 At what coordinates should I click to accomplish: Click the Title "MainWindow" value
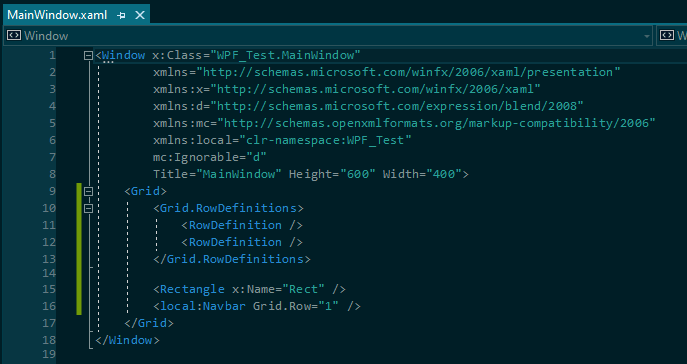[239, 174]
